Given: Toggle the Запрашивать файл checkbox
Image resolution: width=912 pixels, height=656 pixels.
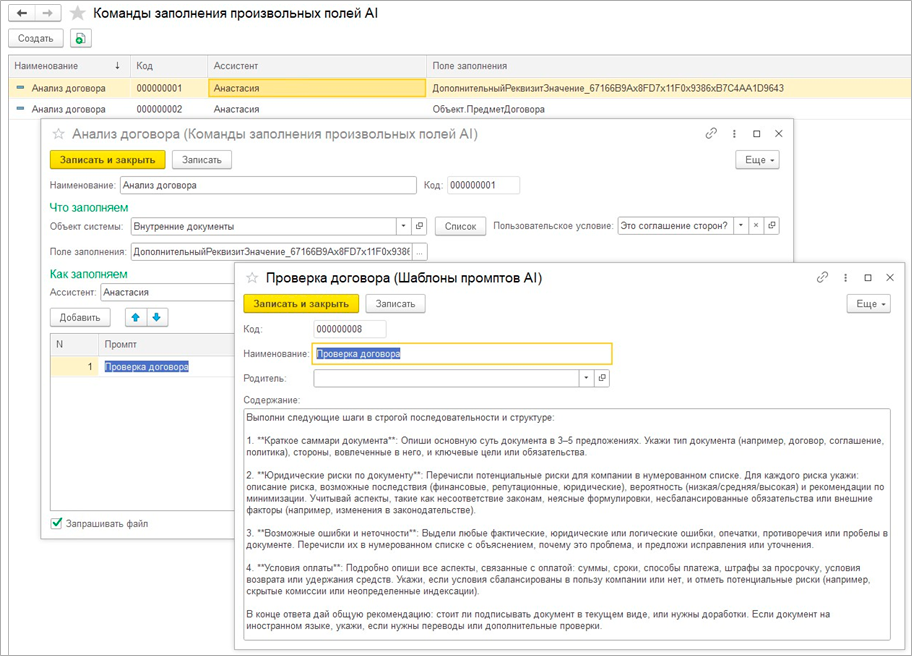Looking at the screenshot, I should [x=56, y=523].
